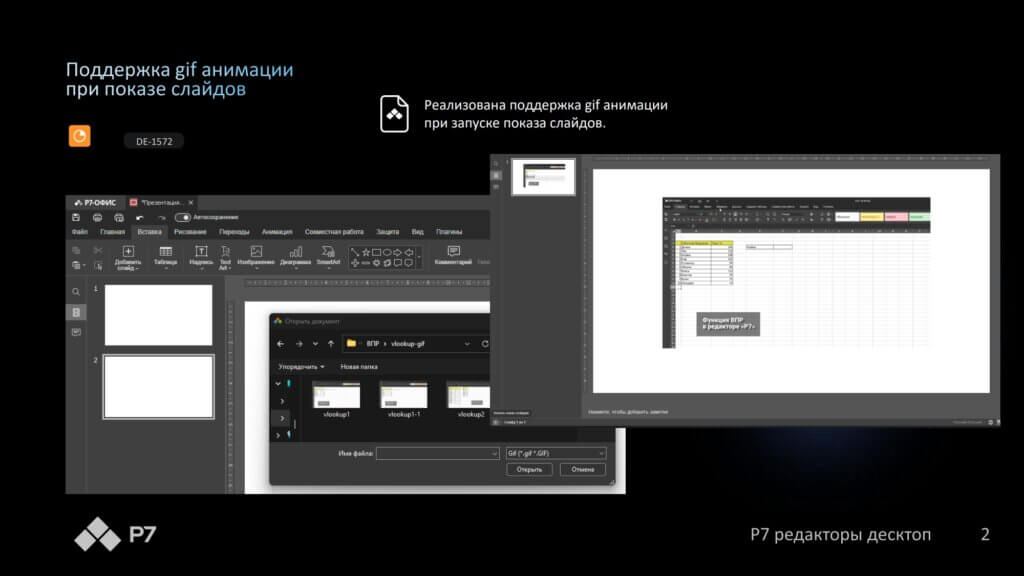Click the Комментарий comment icon

click(x=453, y=252)
